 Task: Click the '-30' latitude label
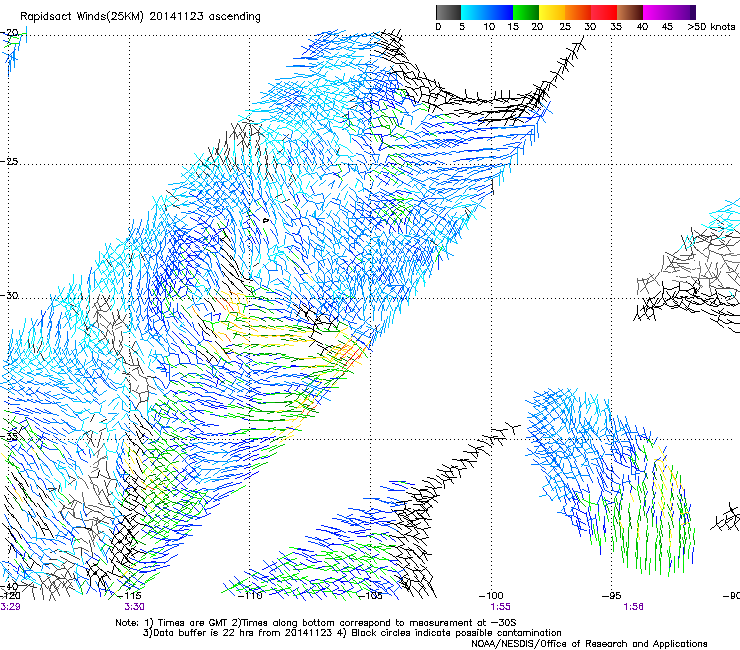coord(9,295)
